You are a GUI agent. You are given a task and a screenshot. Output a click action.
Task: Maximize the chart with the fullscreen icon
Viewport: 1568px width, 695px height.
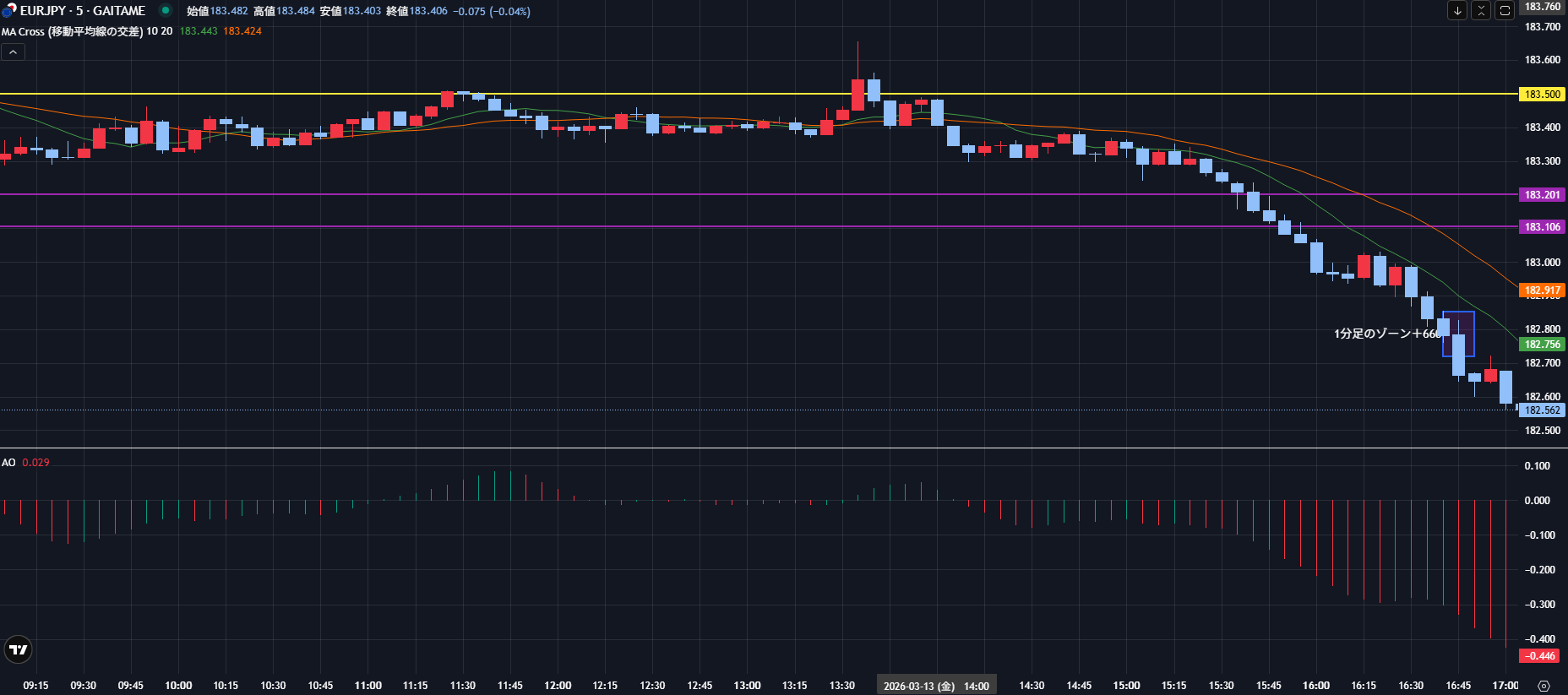coord(1505,10)
